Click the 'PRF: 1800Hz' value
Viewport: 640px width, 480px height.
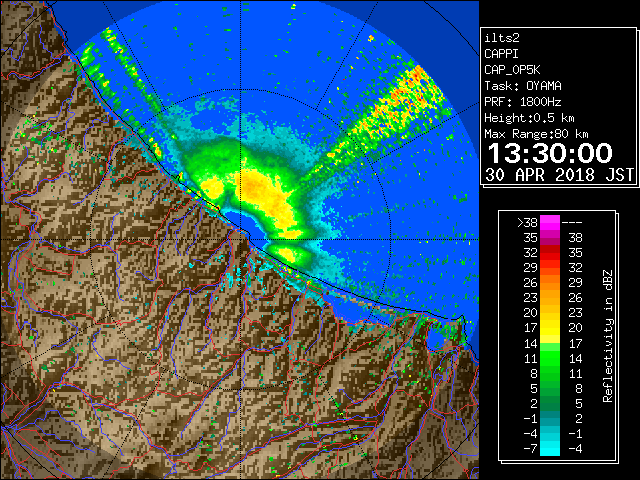point(522,102)
